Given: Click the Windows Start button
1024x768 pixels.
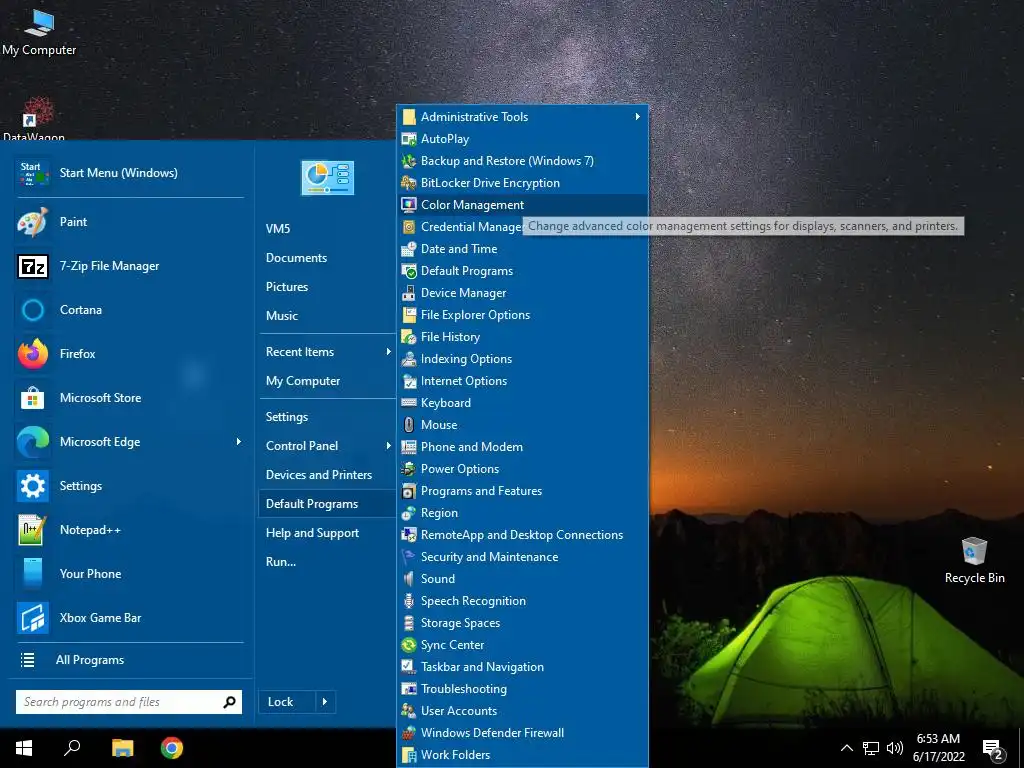Looking at the screenshot, I should [x=24, y=748].
